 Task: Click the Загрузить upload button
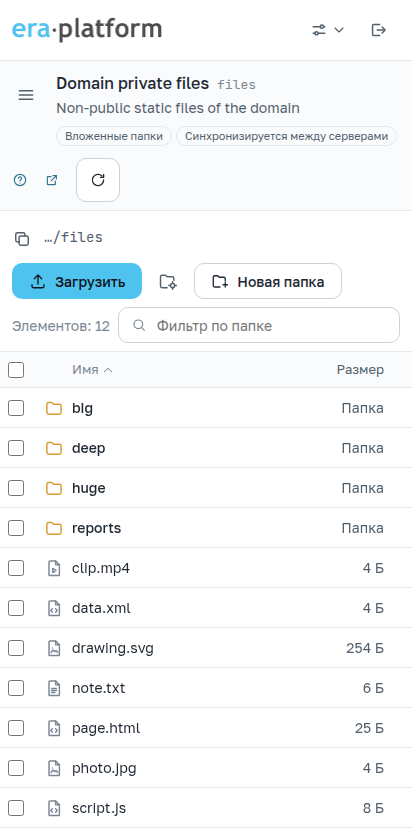pyautogui.click(x=77, y=281)
